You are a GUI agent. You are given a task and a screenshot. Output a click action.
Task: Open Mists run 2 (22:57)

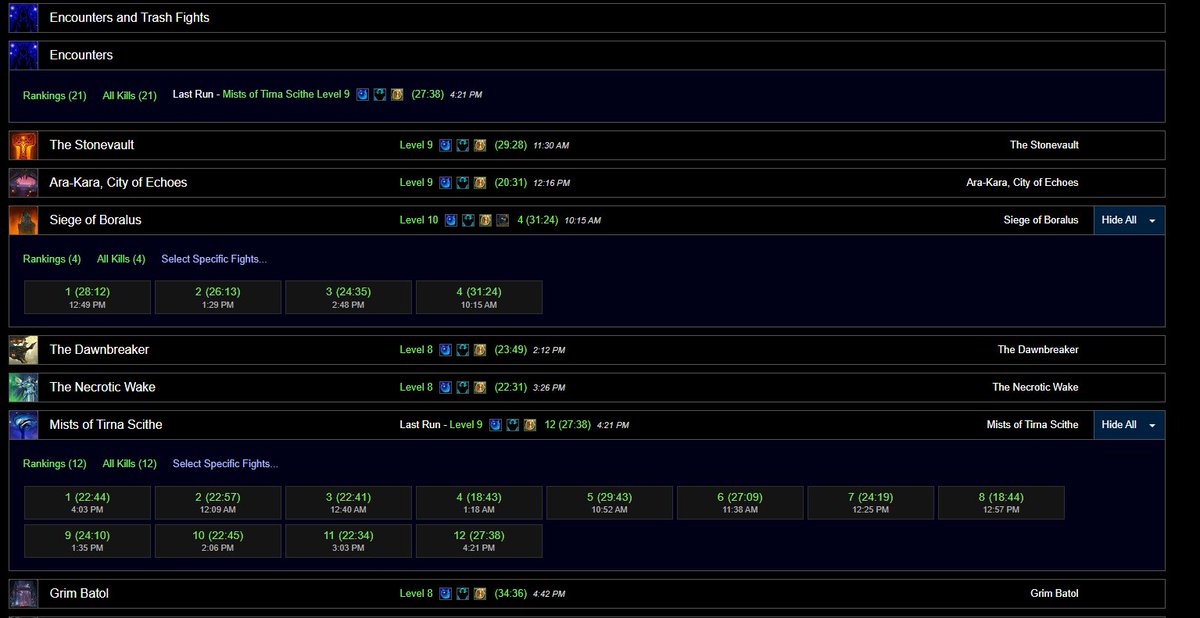218,503
